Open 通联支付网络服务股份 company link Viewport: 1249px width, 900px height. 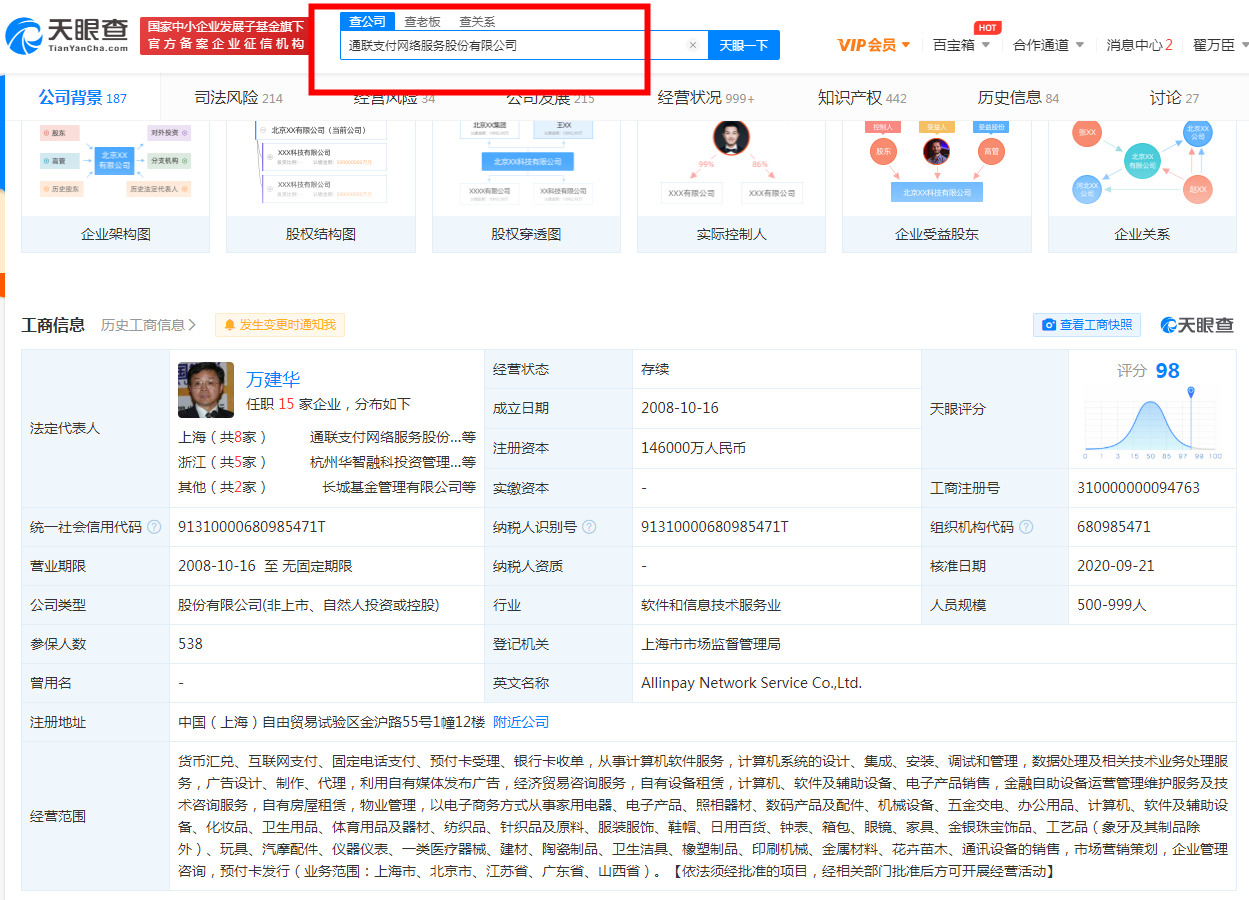pyautogui.click(x=392, y=437)
